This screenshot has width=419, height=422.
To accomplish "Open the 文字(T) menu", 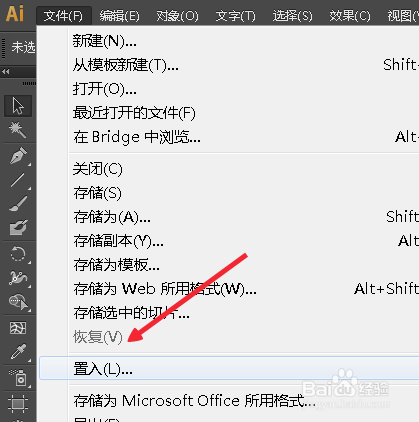I will (x=235, y=16).
